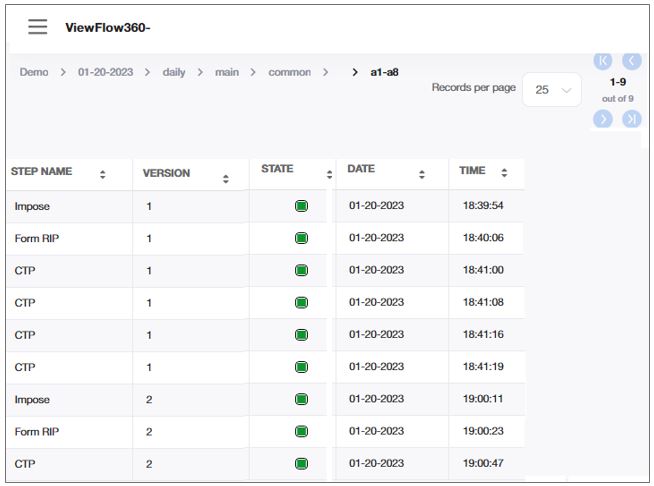Go to previous page of records
The height and width of the screenshot is (486, 654).
click(x=631, y=61)
